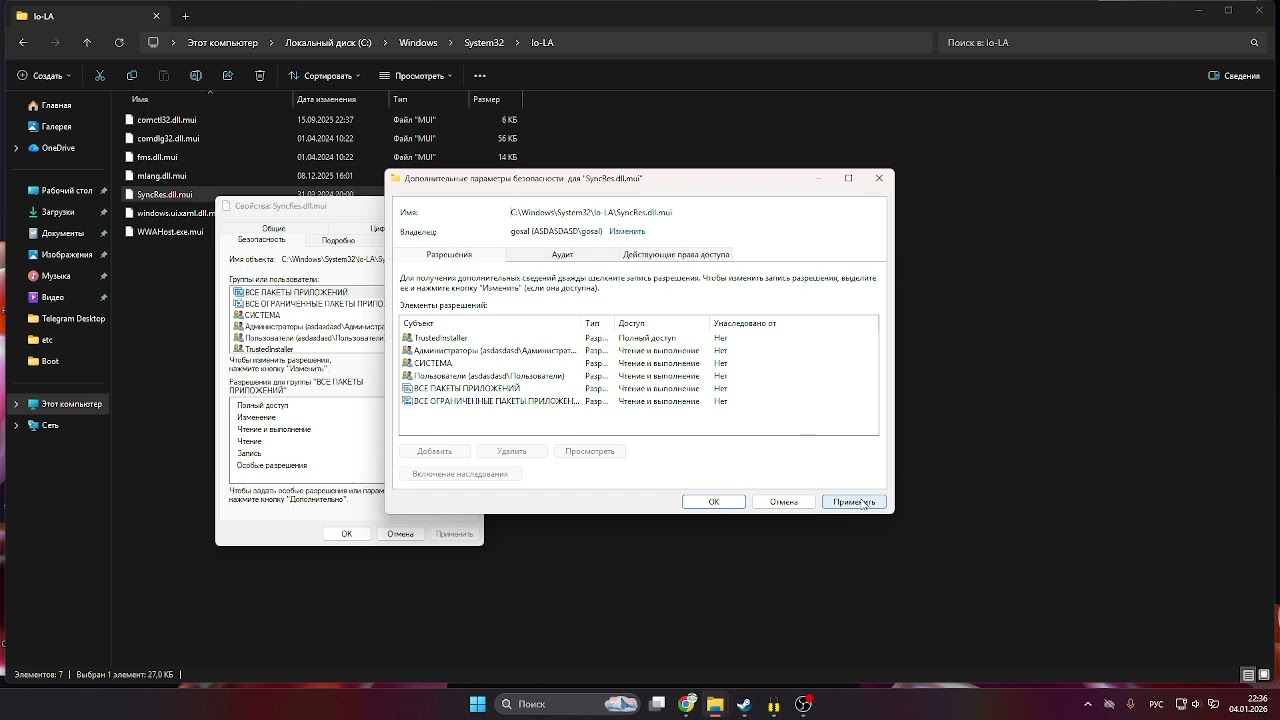Open Task View on taskbar
Image resolution: width=1280 pixels, height=720 pixels.
coord(657,704)
